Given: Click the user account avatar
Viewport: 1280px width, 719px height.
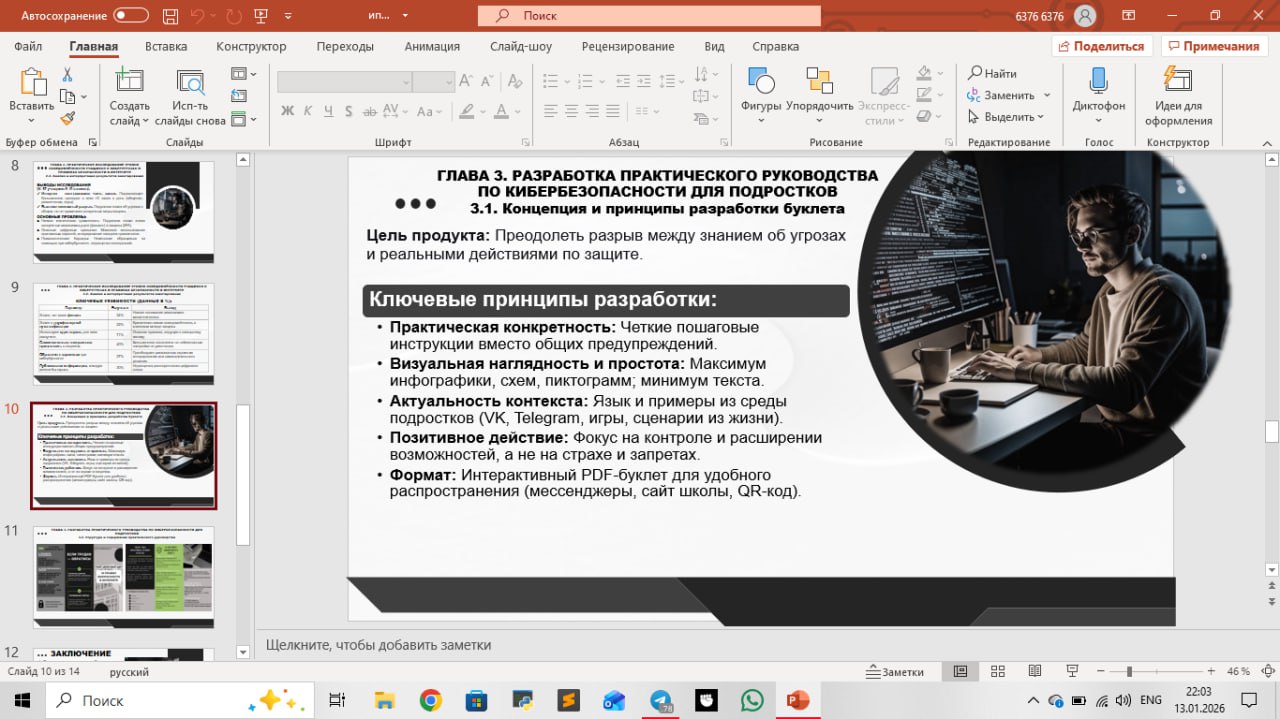Looking at the screenshot, I should [1084, 16].
